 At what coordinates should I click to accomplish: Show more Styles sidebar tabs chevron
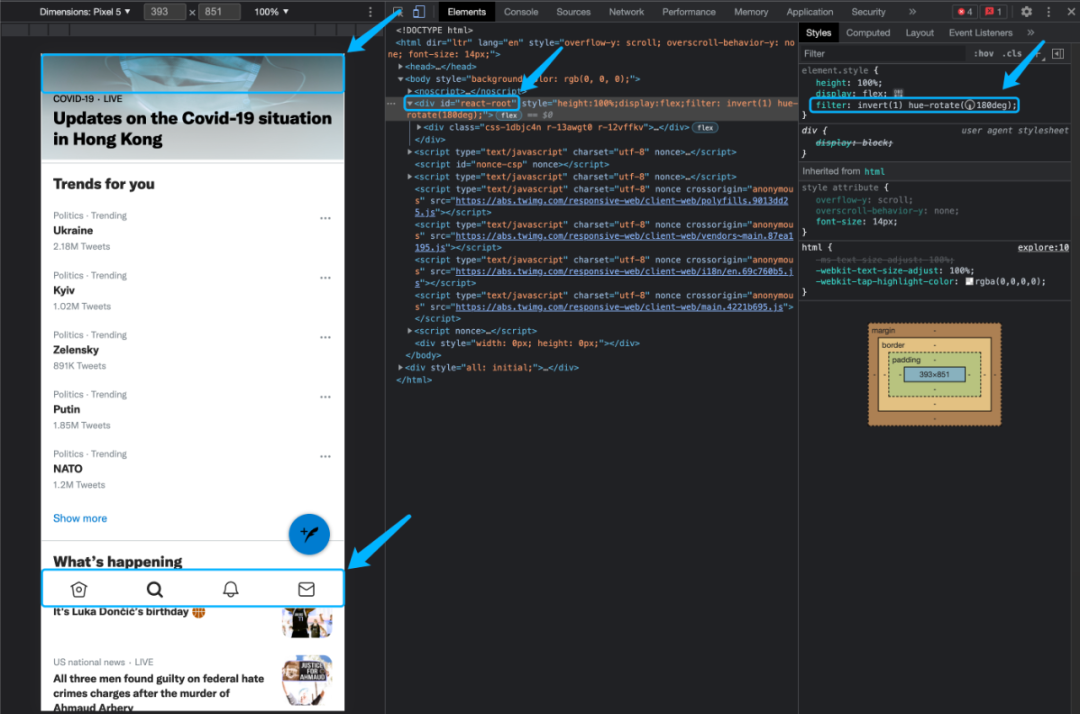point(1030,32)
